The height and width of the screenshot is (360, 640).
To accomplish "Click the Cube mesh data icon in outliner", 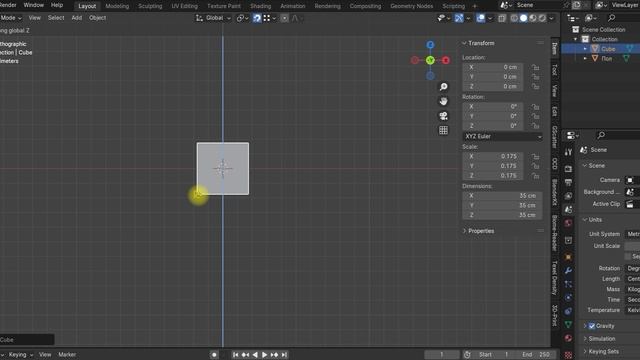I will [631, 49].
